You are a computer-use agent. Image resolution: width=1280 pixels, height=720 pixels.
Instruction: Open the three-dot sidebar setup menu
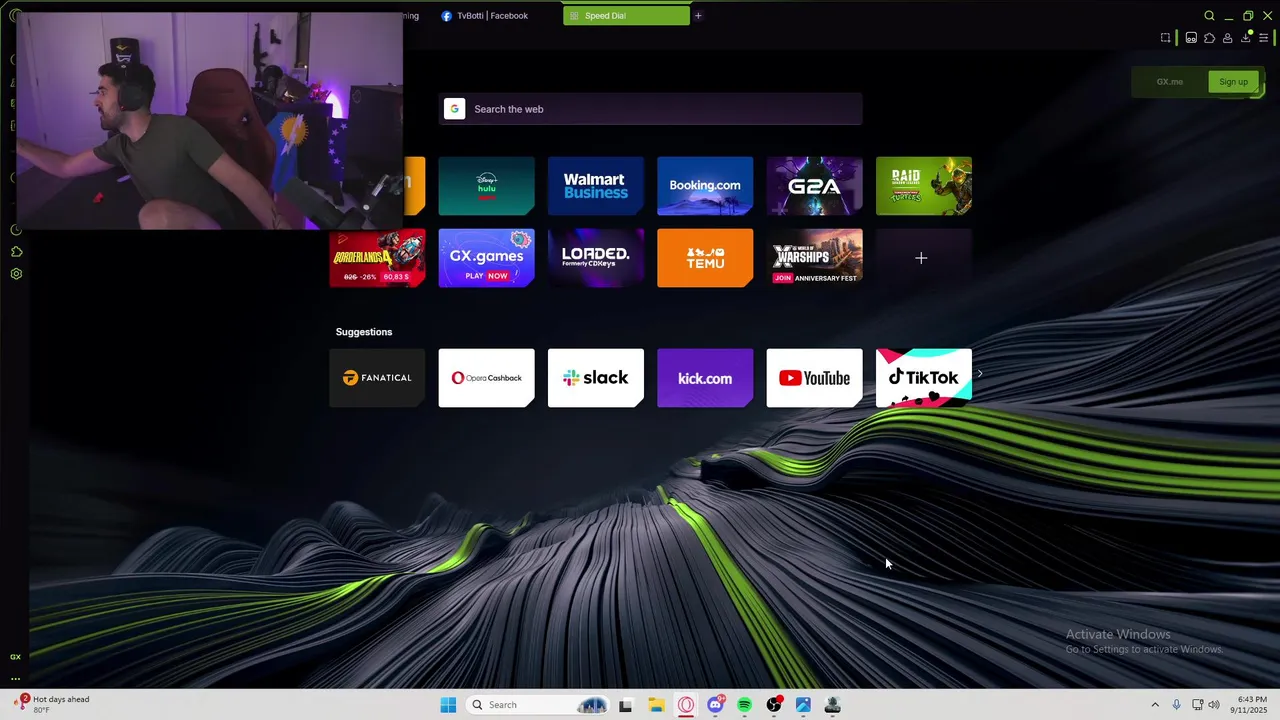pyautogui.click(x=15, y=678)
